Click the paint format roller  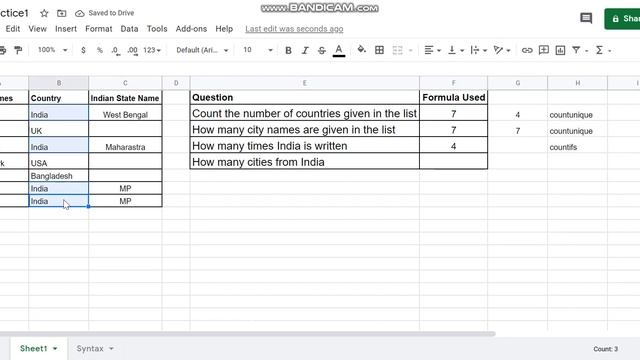[x=18, y=50]
